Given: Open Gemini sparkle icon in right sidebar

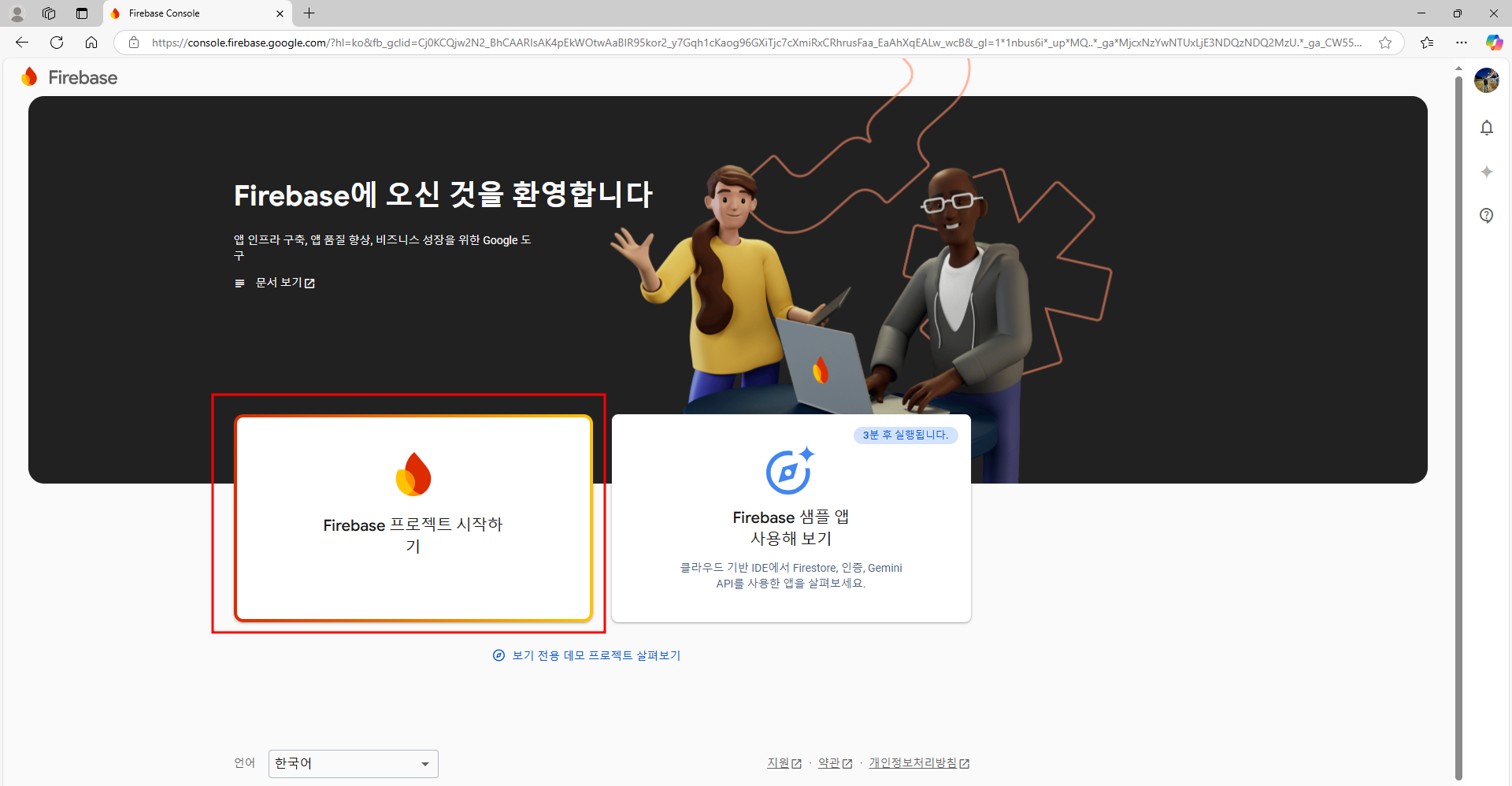Looking at the screenshot, I should point(1487,172).
